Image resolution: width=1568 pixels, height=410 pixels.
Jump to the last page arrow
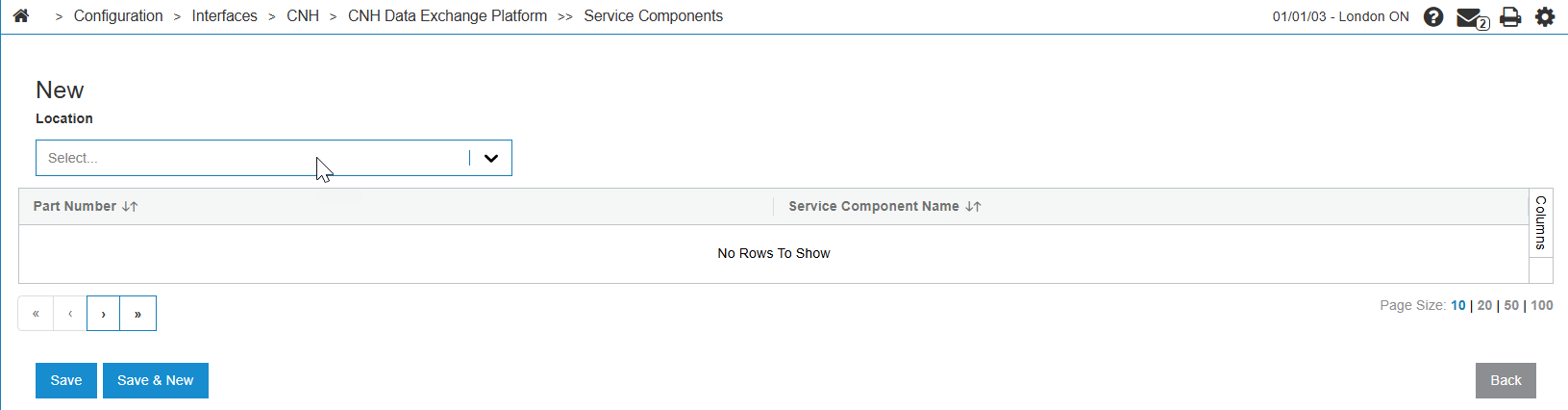coord(138,313)
